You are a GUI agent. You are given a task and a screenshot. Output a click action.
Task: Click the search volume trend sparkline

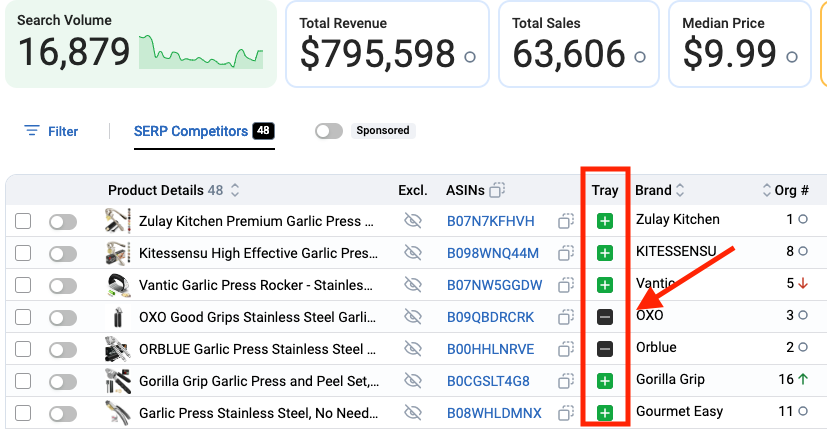(x=201, y=52)
